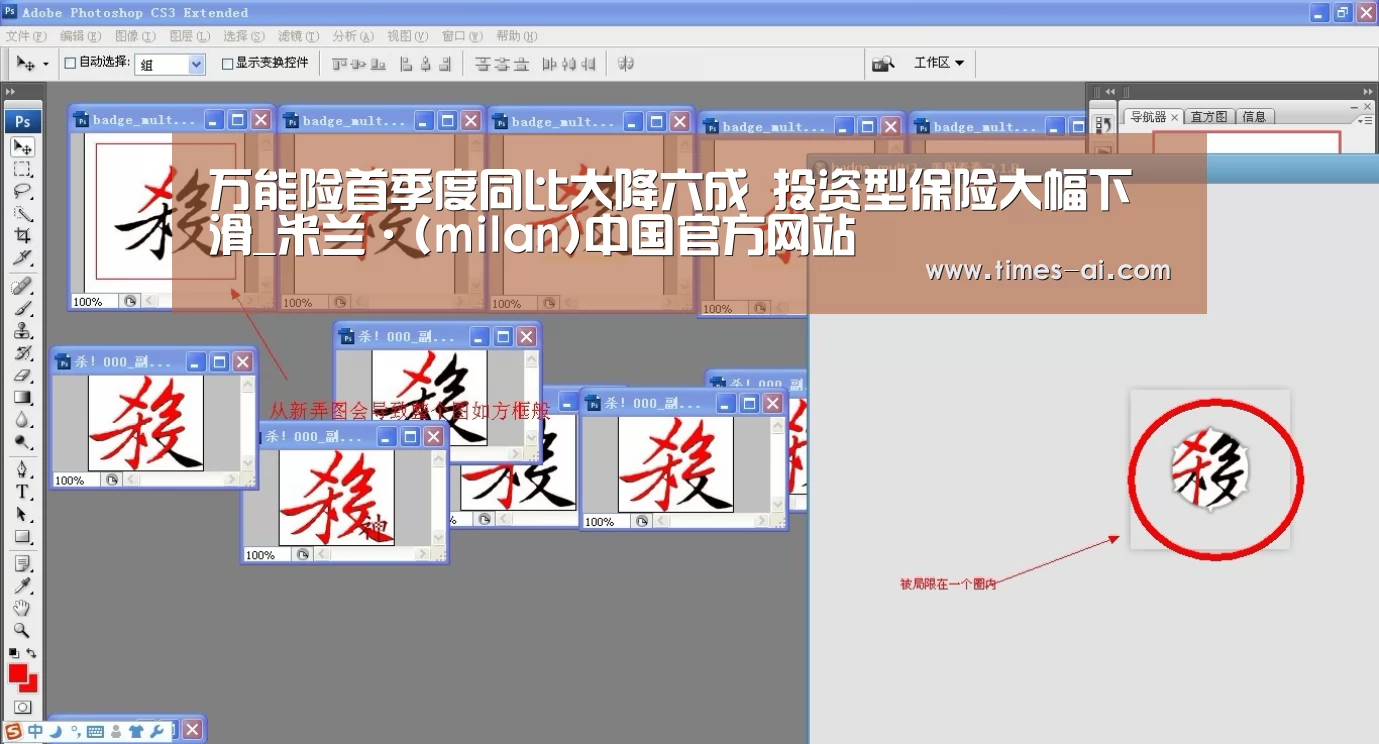
Task: Open the 编辑 menu
Action: click(x=80, y=36)
